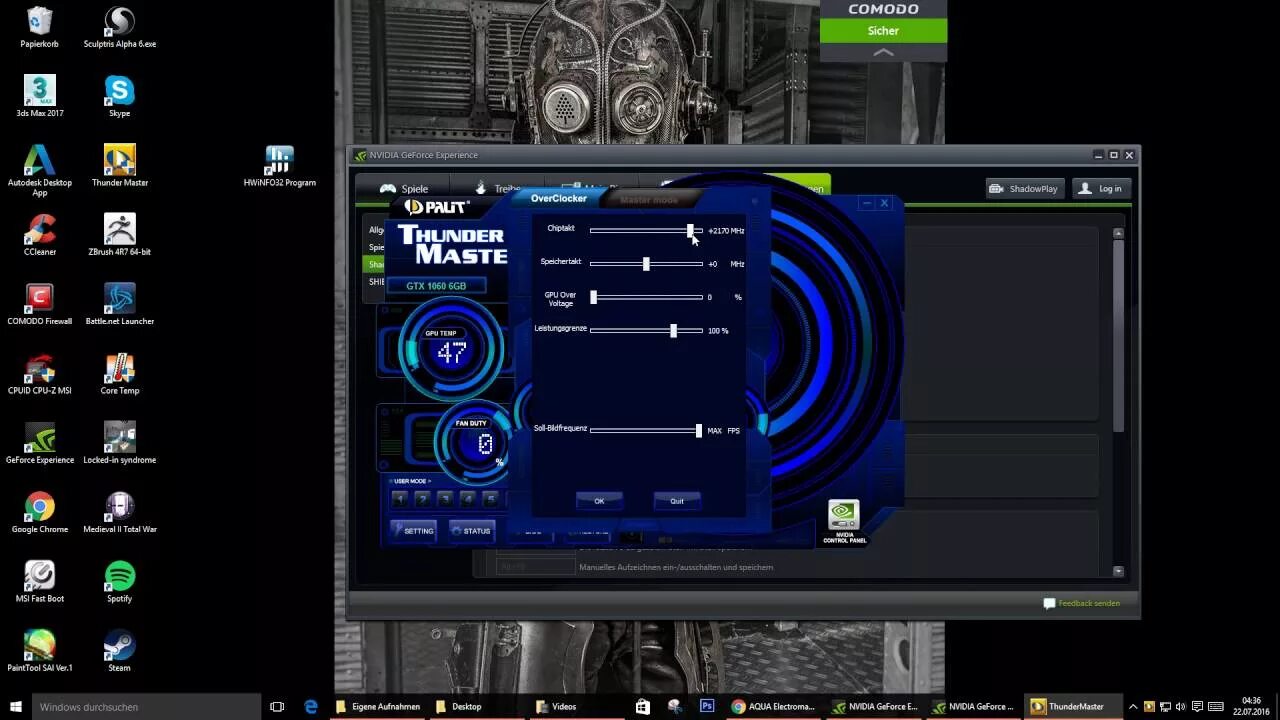Open ZBrush 4R7 64-bit shortcut
This screenshot has width=1280, height=720.
click(x=120, y=235)
